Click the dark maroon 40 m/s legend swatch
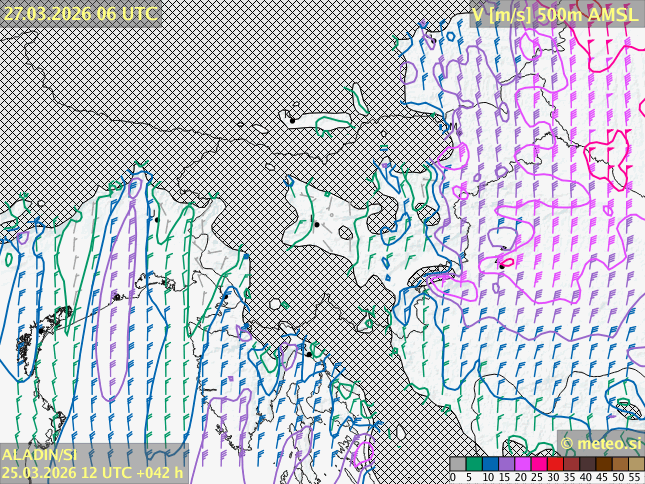The height and width of the screenshot is (484, 645). [x=587, y=464]
